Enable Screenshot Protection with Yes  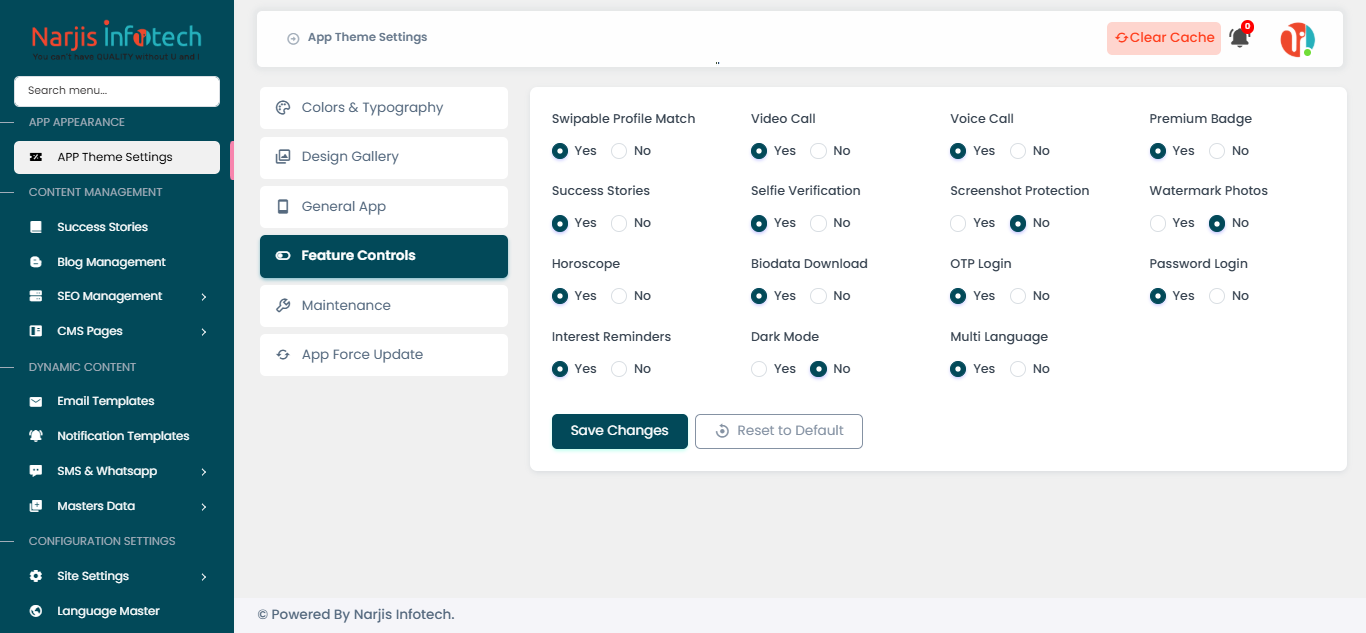click(958, 223)
